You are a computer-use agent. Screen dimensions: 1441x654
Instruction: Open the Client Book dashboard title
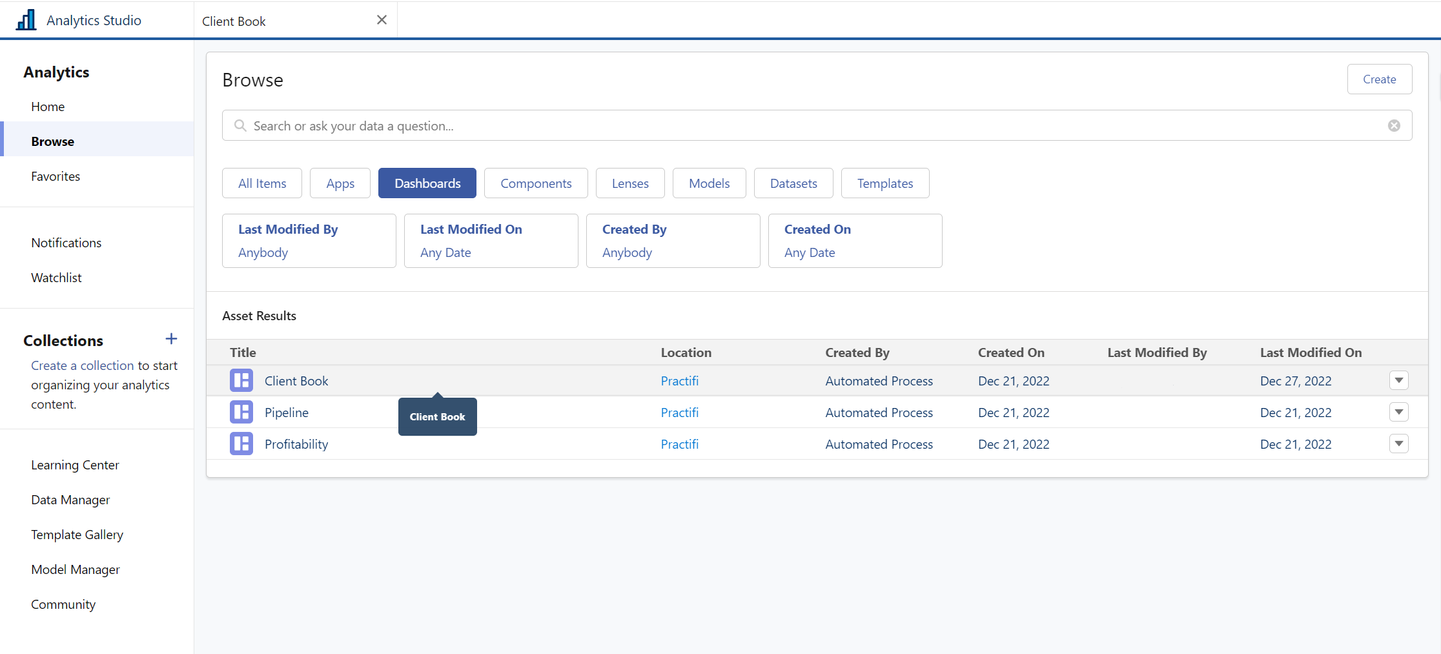click(x=296, y=380)
